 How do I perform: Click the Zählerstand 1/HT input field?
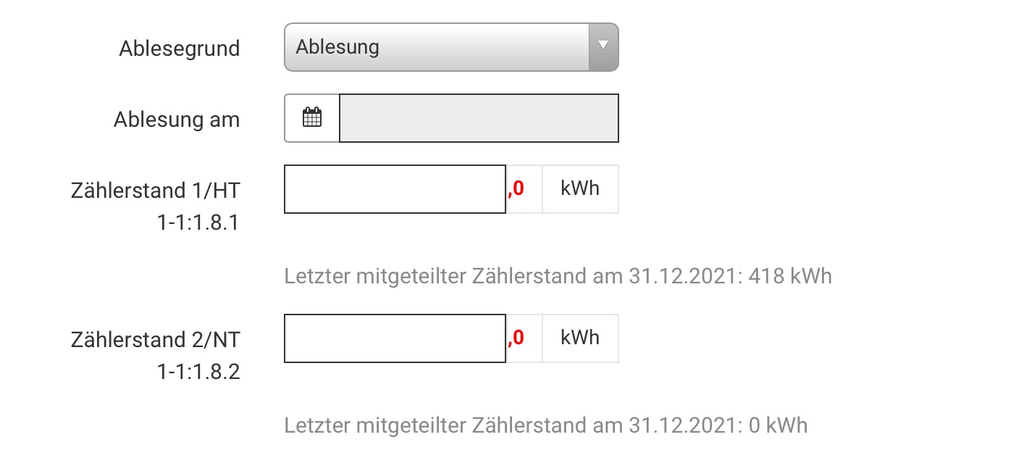click(394, 189)
